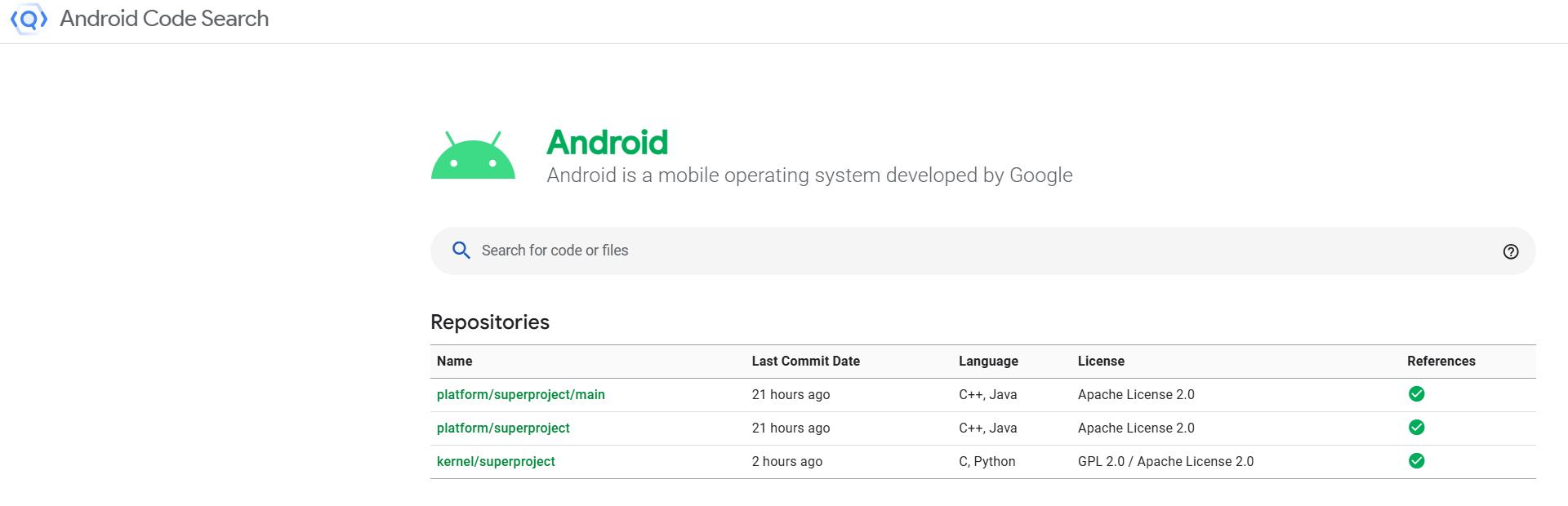This screenshot has width=1568, height=506.
Task: Click the Android Code Search logo icon
Action: pyautogui.click(x=29, y=19)
